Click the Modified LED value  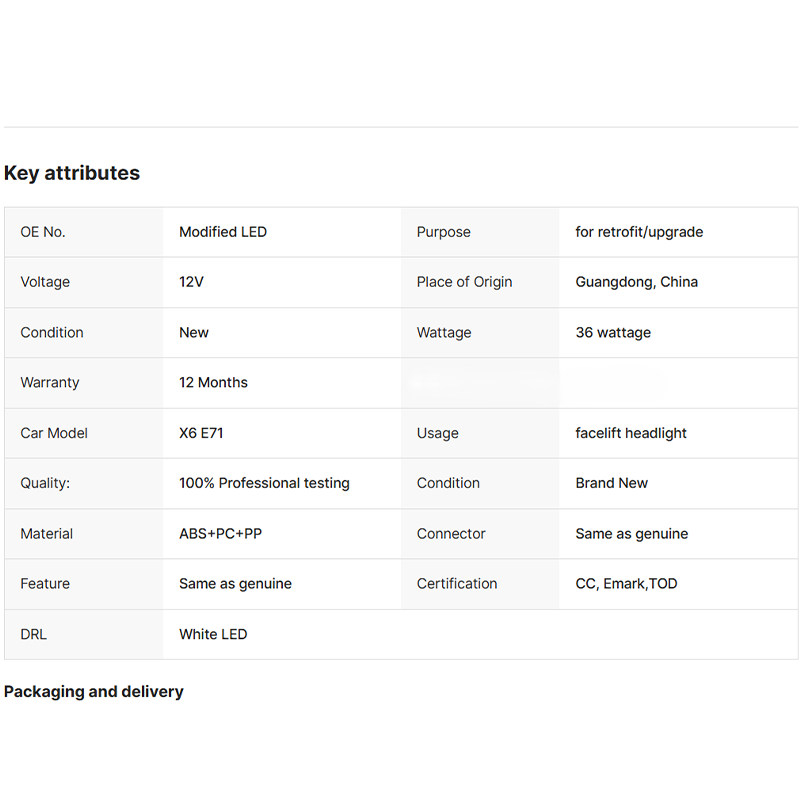pos(223,232)
